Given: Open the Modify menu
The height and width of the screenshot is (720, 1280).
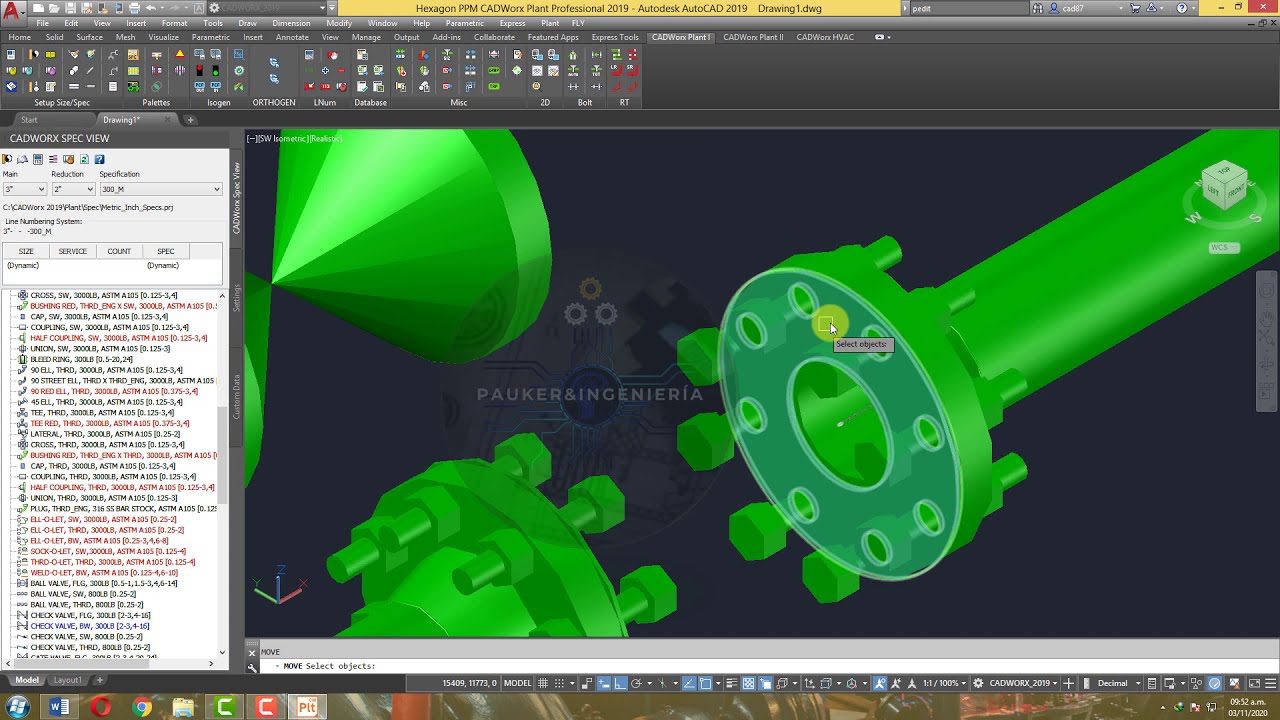Looking at the screenshot, I should 339,23.
